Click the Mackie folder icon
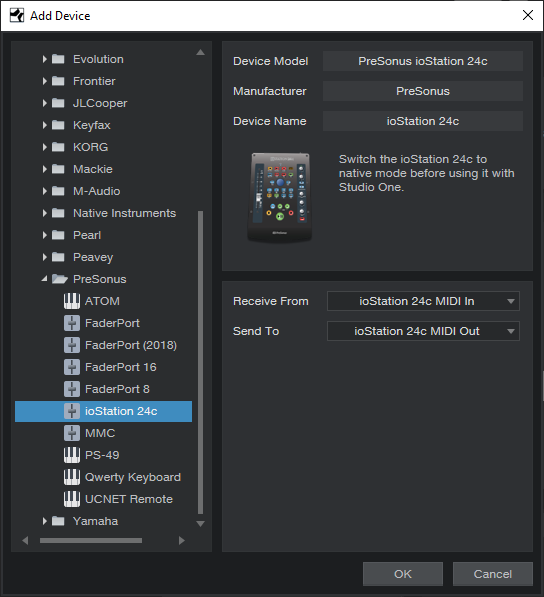544x597 pixels. pos(58,169)
